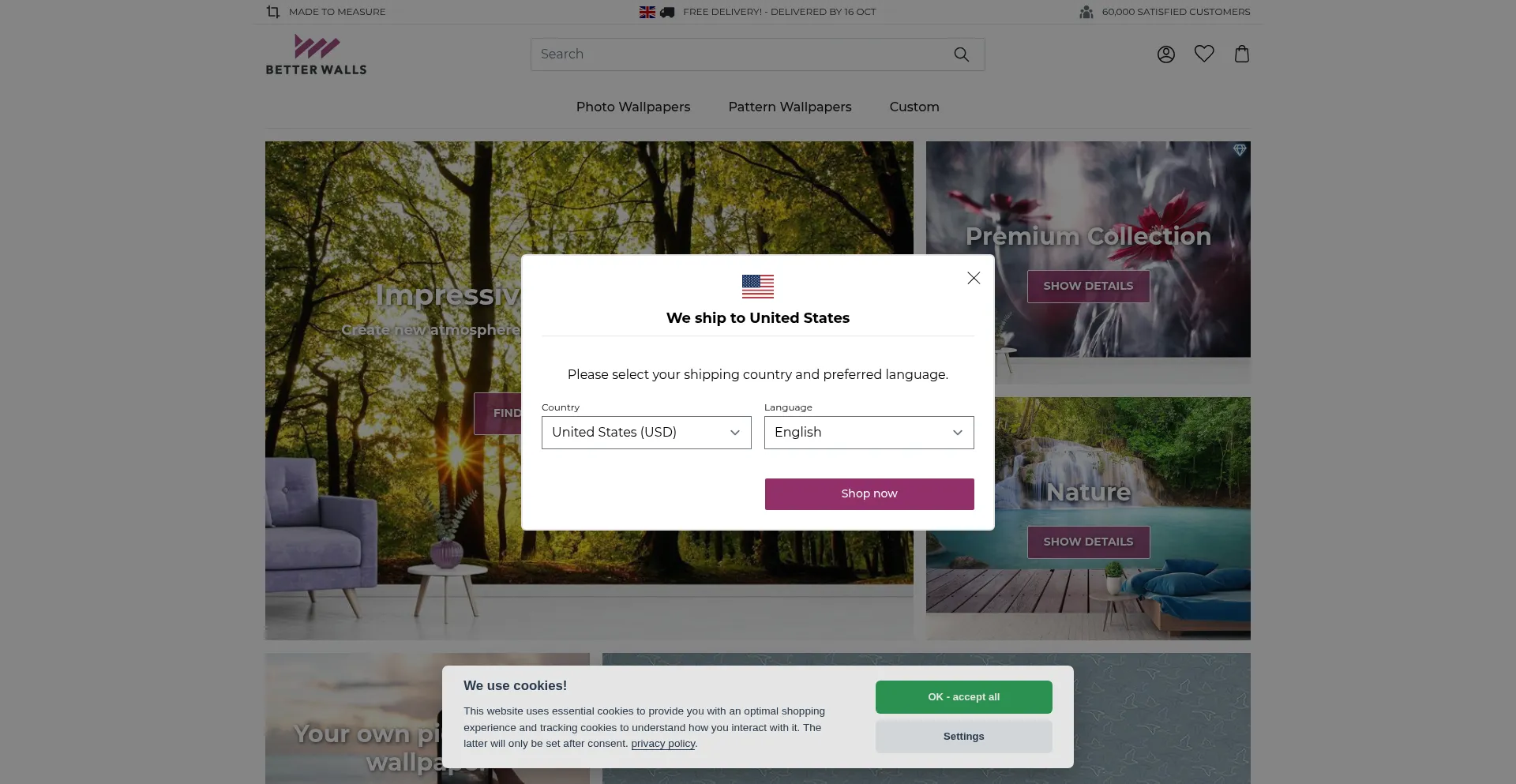Screen dimensions: 1516x784
Task: Click the delivery truck icon
Action: click(667, 12)
